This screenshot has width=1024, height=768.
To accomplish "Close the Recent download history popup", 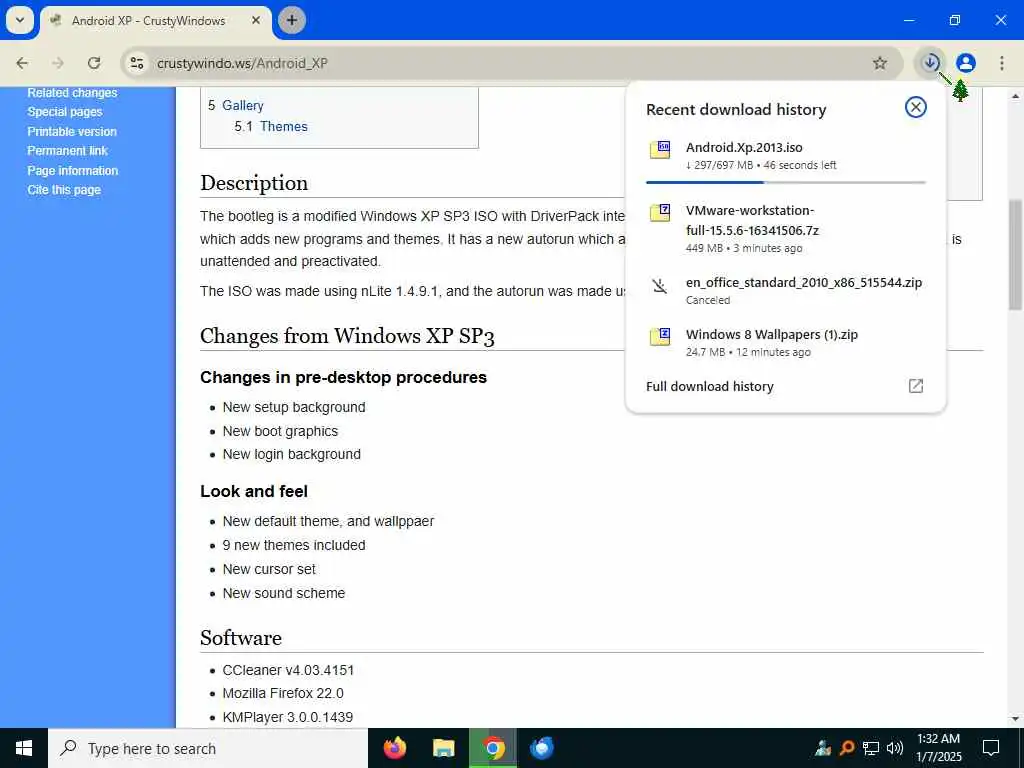I will (916, 107).
